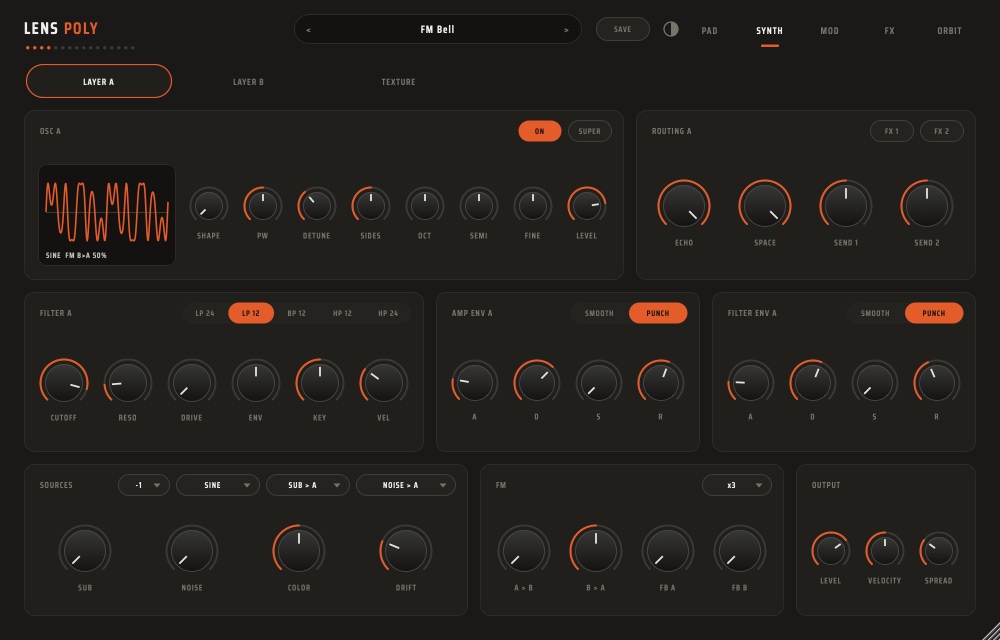
Task: Set Filter Env A to SMOOTH
Action: point(875,313)
